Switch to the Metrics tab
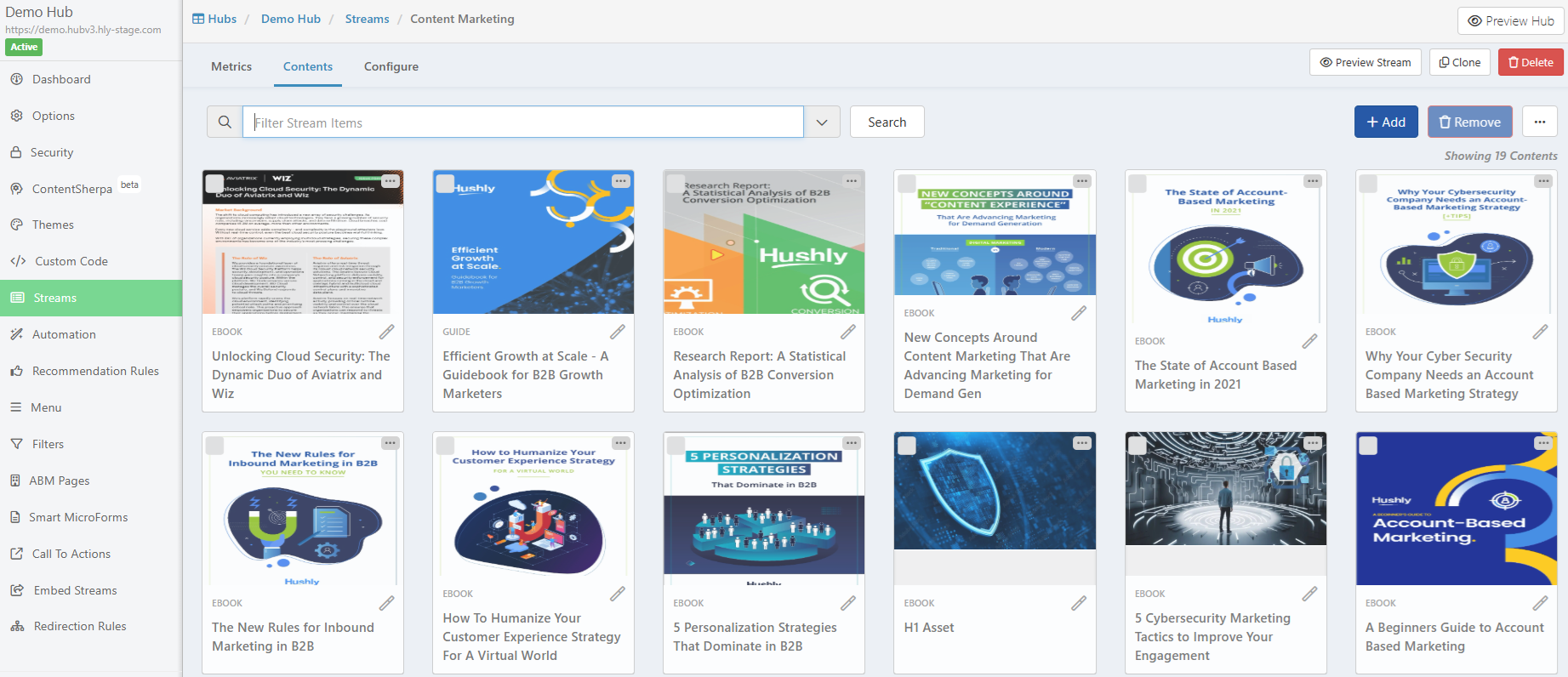 click(231, 66)
